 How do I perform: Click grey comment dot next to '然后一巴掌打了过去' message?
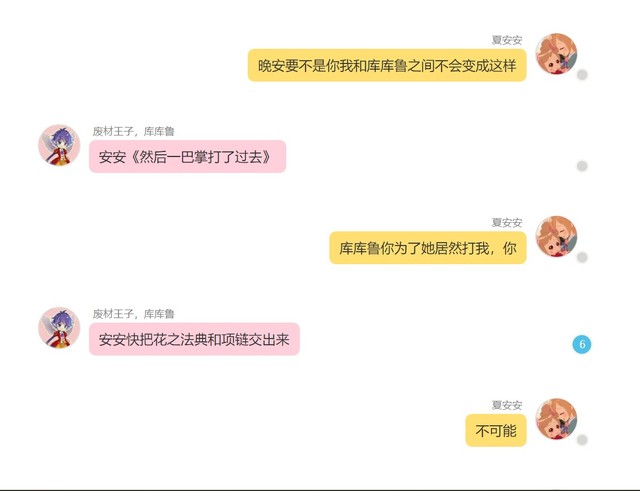click(582, 166)
